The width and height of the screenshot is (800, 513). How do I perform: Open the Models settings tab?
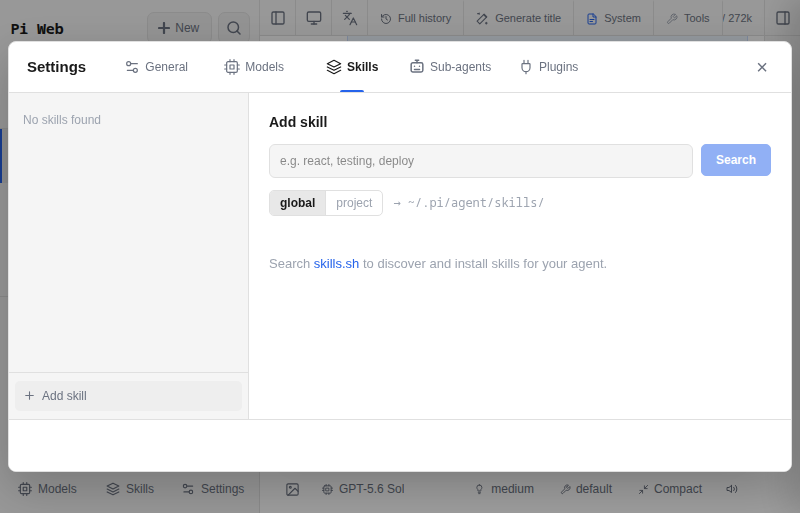point(254,67)
